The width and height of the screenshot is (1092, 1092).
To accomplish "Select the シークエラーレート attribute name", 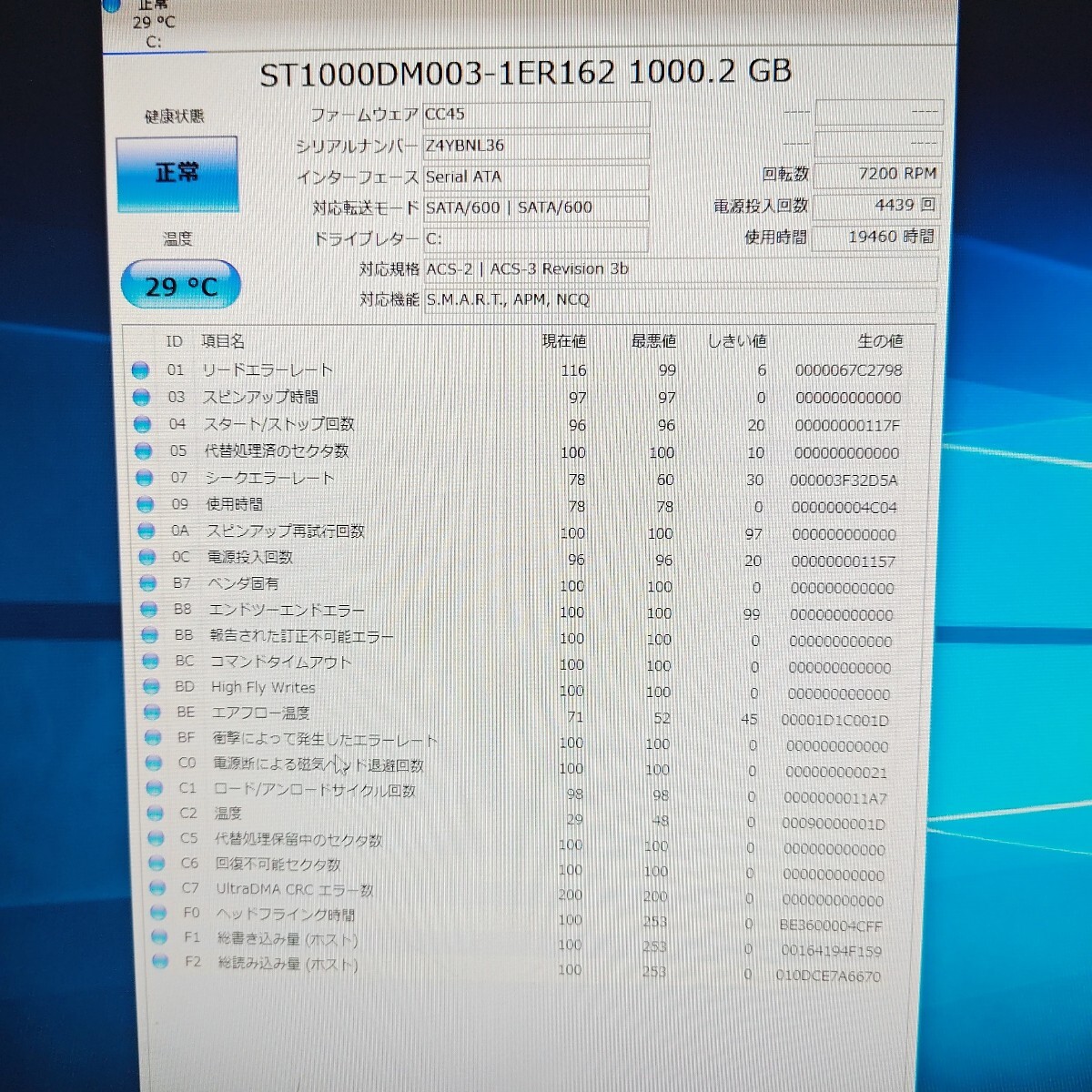I will click(270, 478).
